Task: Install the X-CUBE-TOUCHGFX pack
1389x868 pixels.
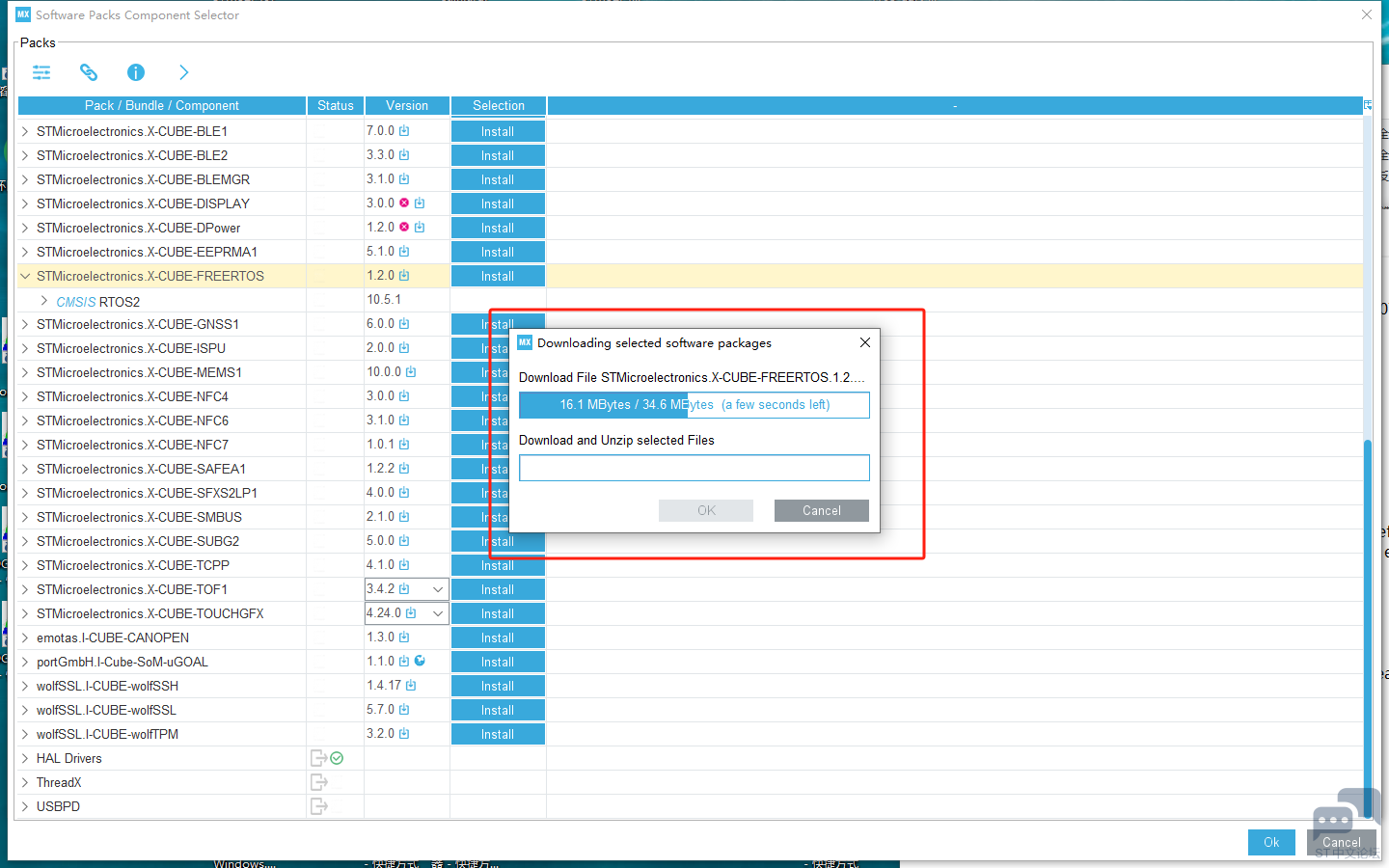Action: pos(498,613)
